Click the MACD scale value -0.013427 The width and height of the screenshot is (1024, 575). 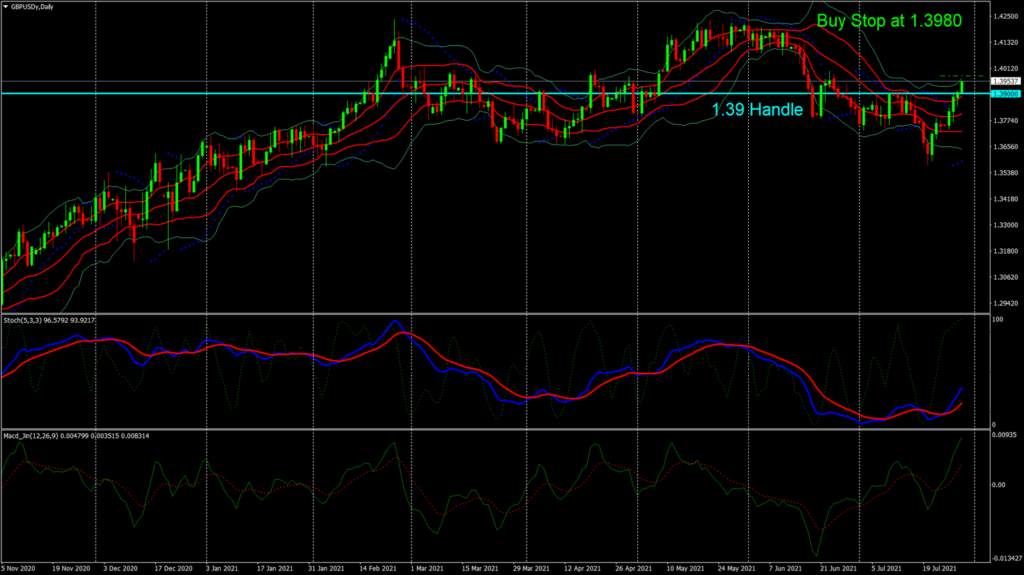pyautogui.click(x=1007, y=559)
